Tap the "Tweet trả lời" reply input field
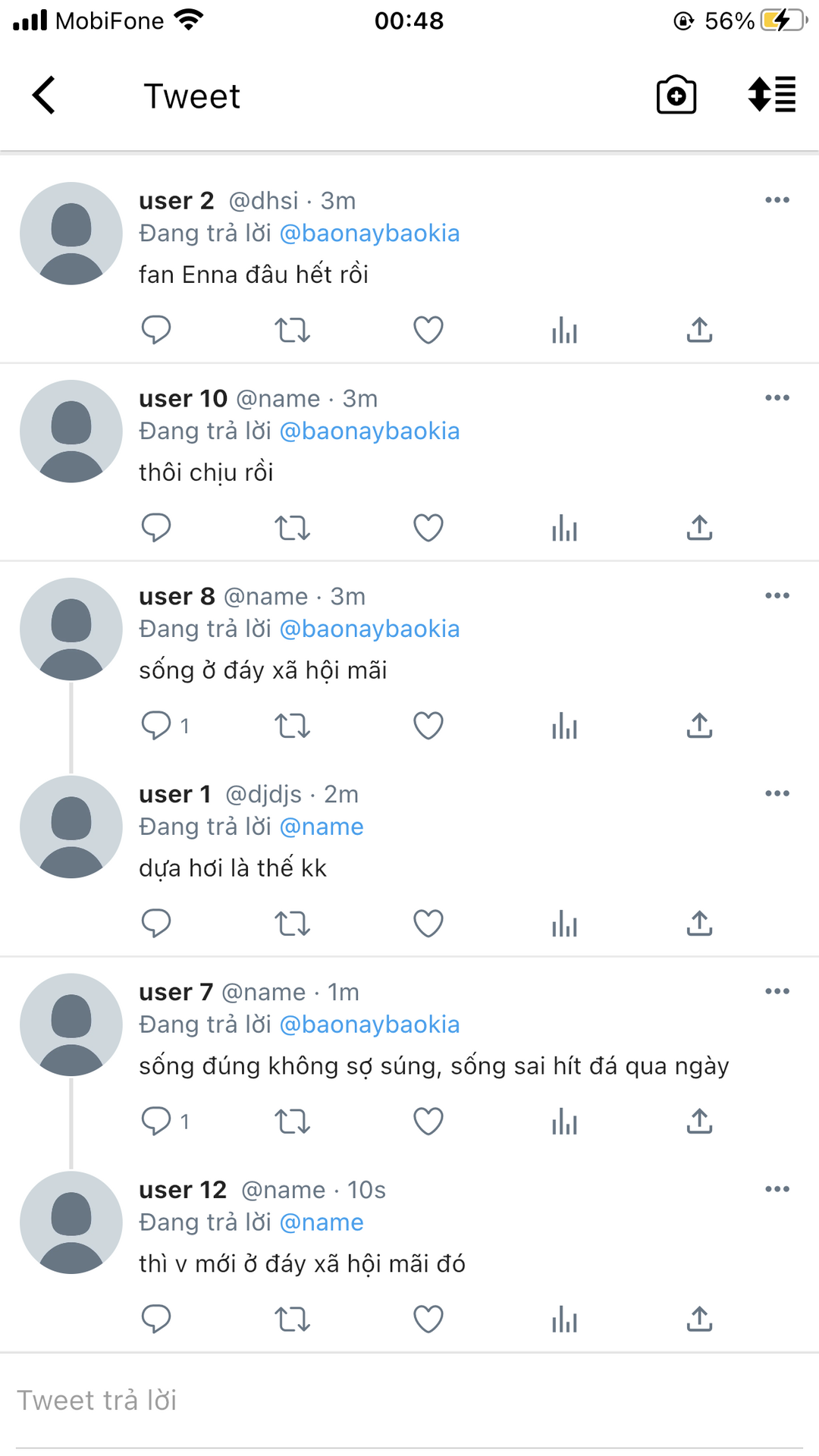The height and width of the screenshot is (1456, 819). [409, 1401]
